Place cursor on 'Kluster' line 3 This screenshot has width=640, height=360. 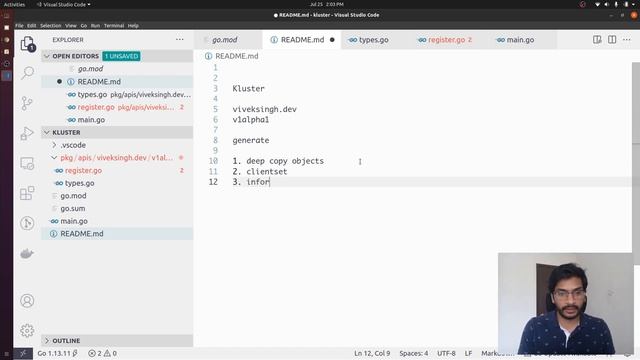tap(248, 89)
